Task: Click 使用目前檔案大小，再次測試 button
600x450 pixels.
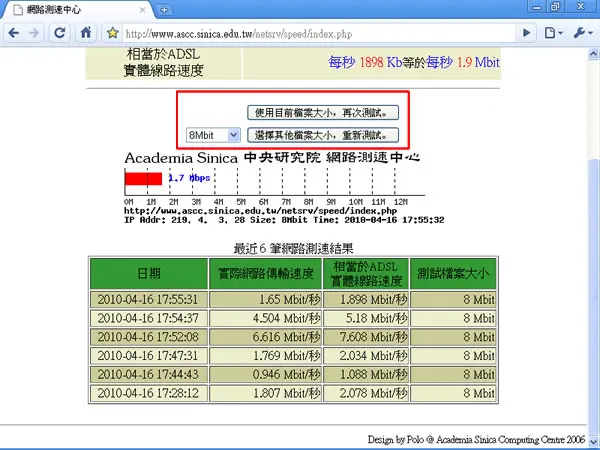Action: pos(323,112)
